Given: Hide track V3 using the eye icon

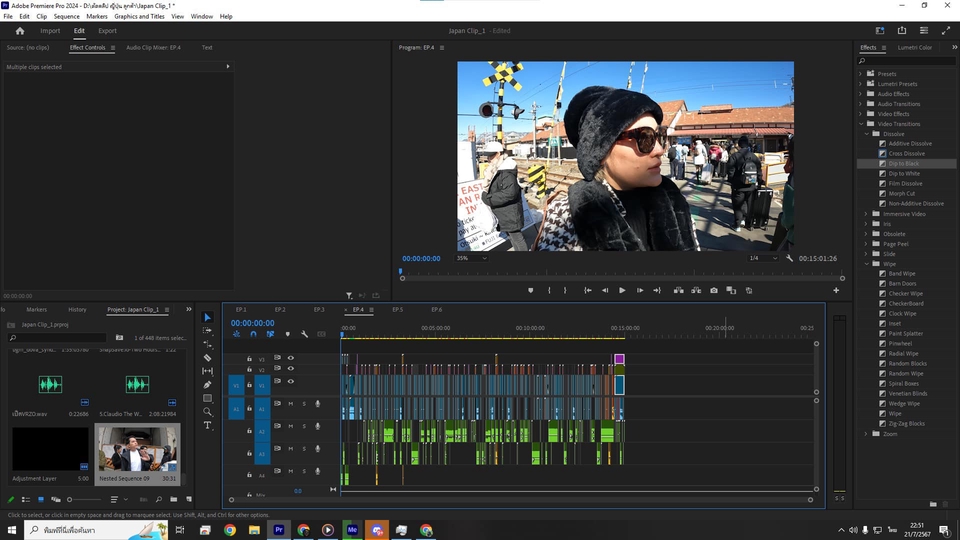Looking at the screenshot, I should pos(291,358).
